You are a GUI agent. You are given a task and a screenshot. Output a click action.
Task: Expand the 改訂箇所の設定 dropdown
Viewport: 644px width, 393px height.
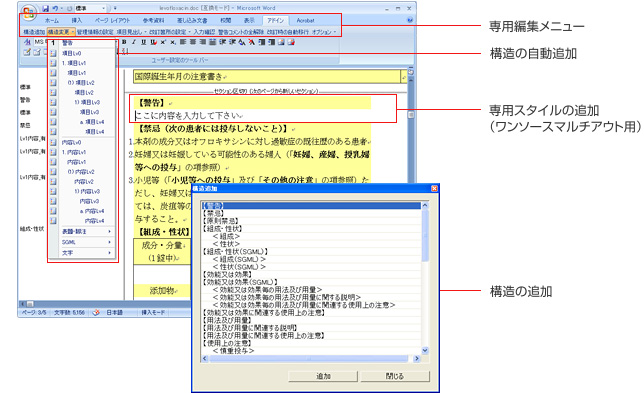(170, 32)
